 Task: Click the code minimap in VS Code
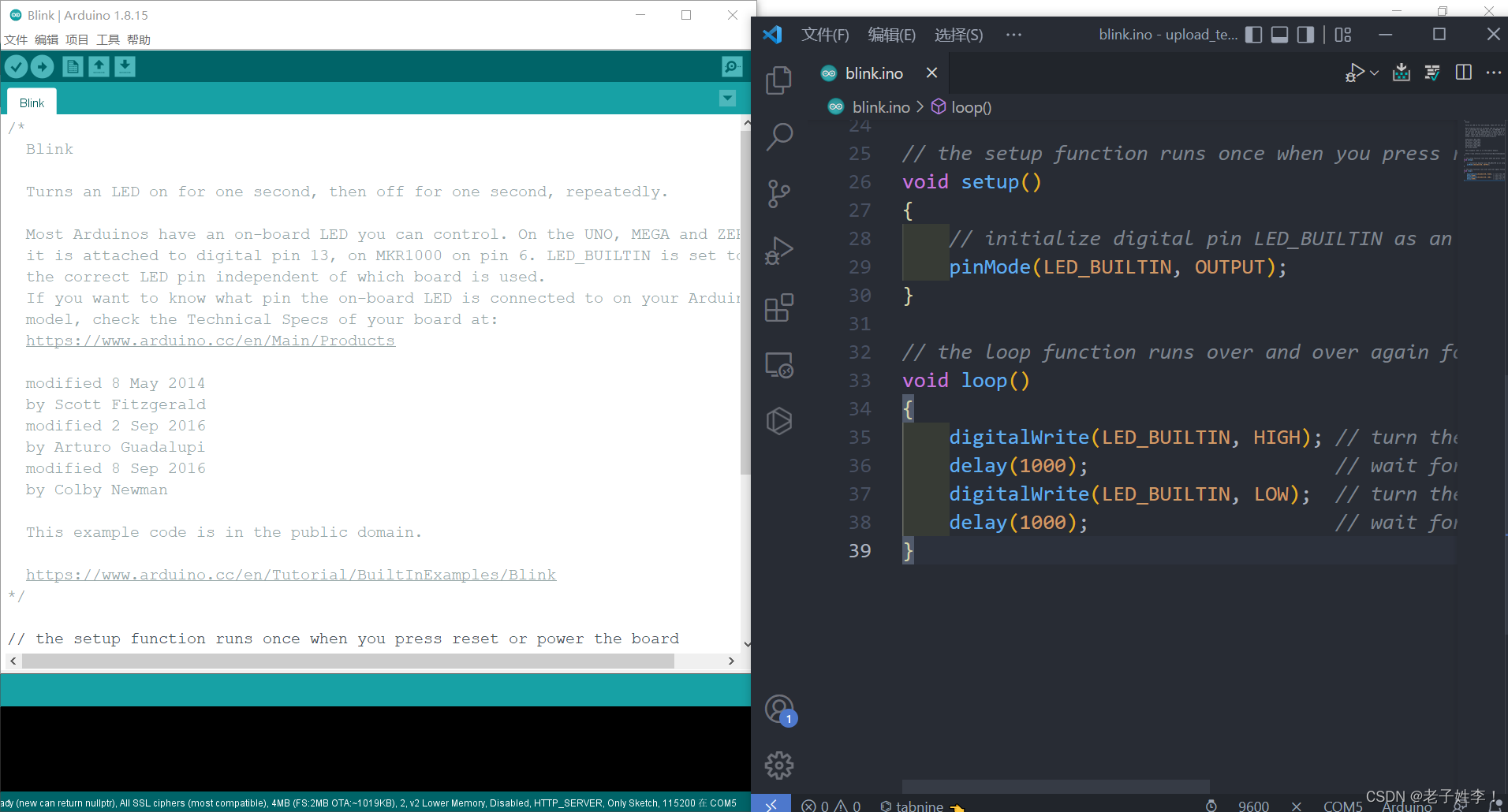point(1484,151)
